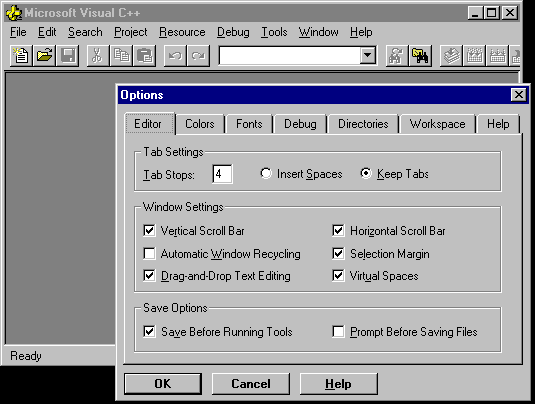
Task: Open the Window menu
Action: point(318,32)
